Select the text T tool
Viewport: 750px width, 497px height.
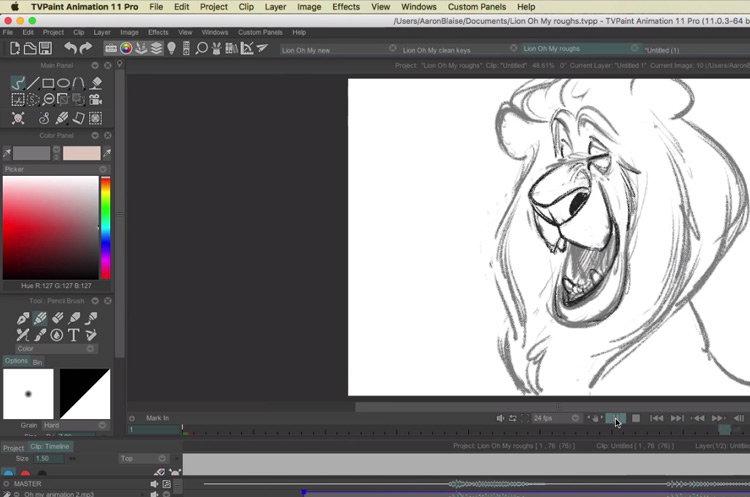(x=73, y=335)
